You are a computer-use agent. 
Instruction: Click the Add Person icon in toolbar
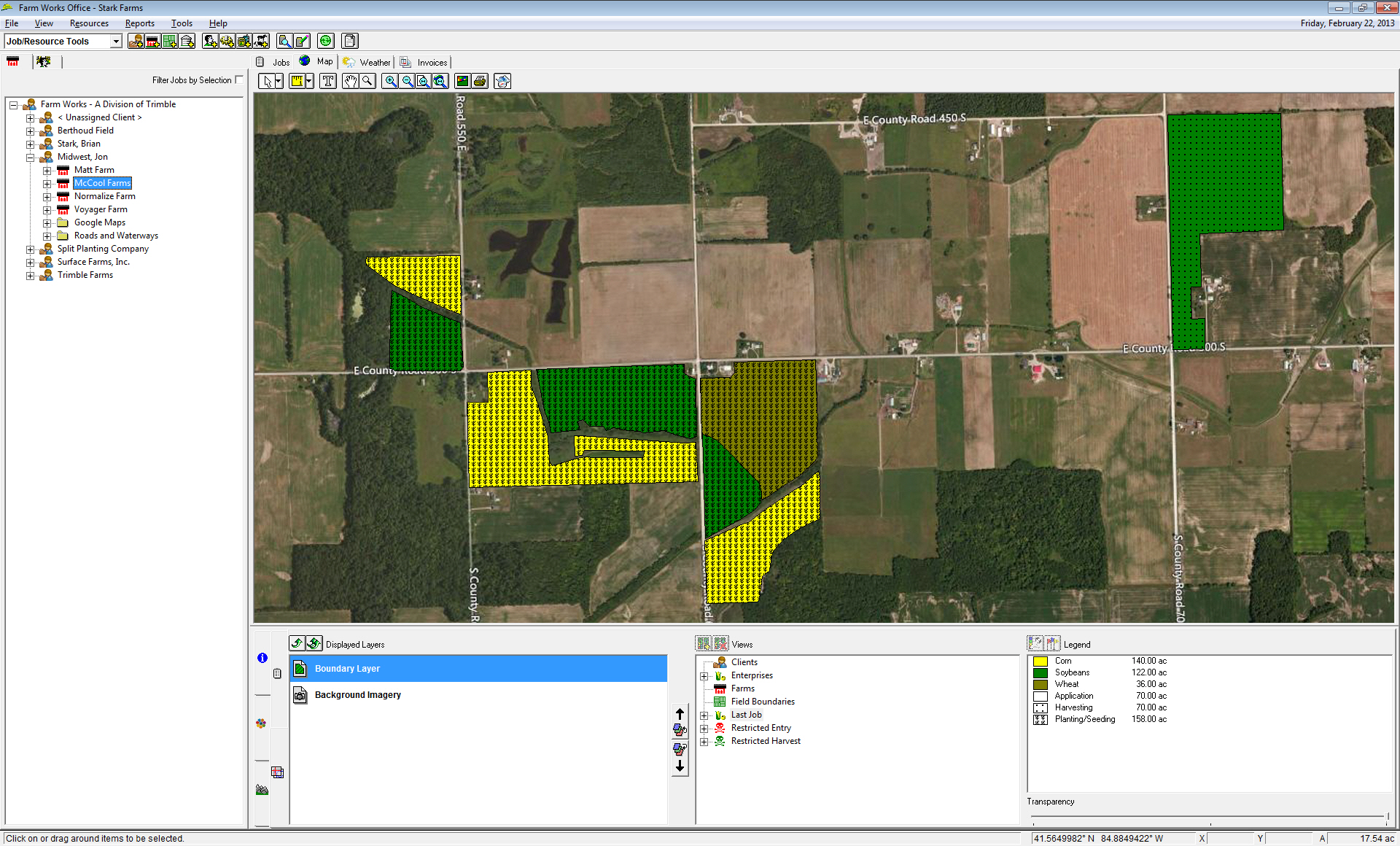pos(210,41)
